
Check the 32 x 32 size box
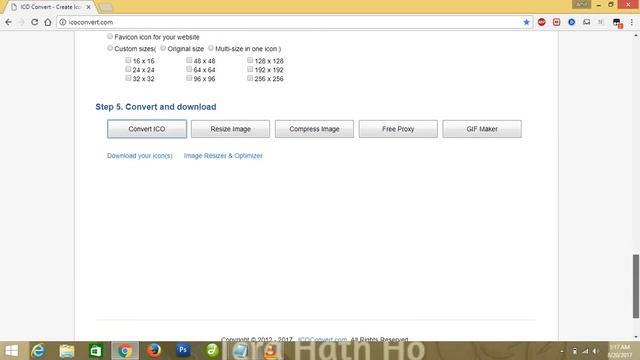coord(128,78)
